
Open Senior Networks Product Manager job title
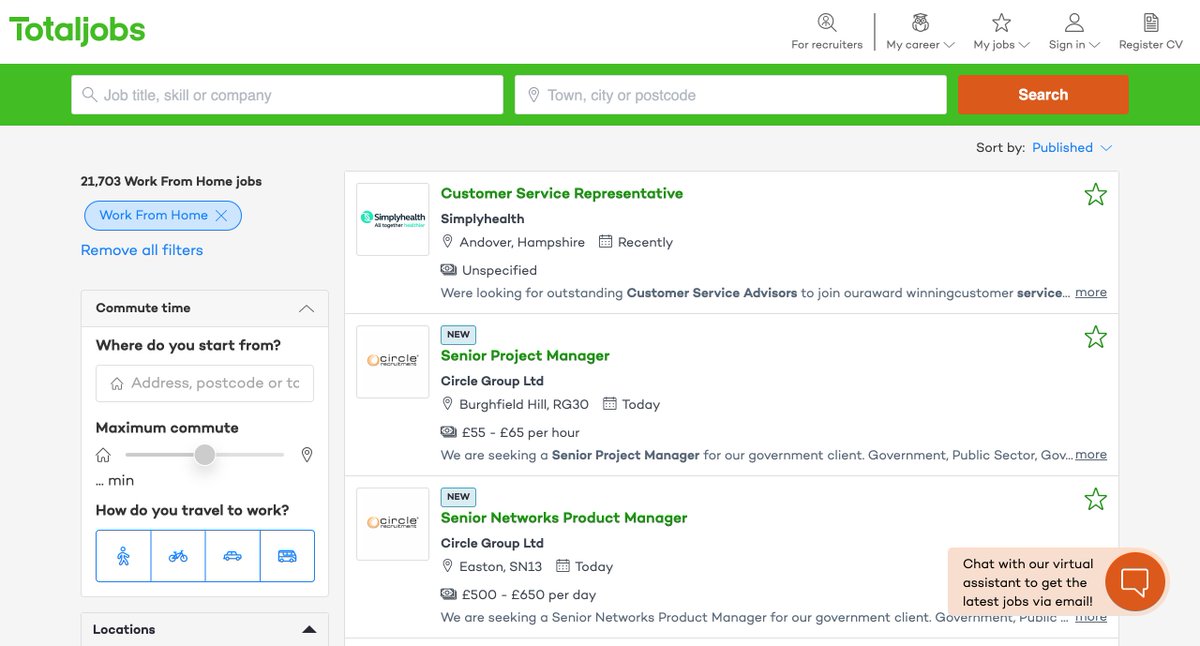pos(564,517)
